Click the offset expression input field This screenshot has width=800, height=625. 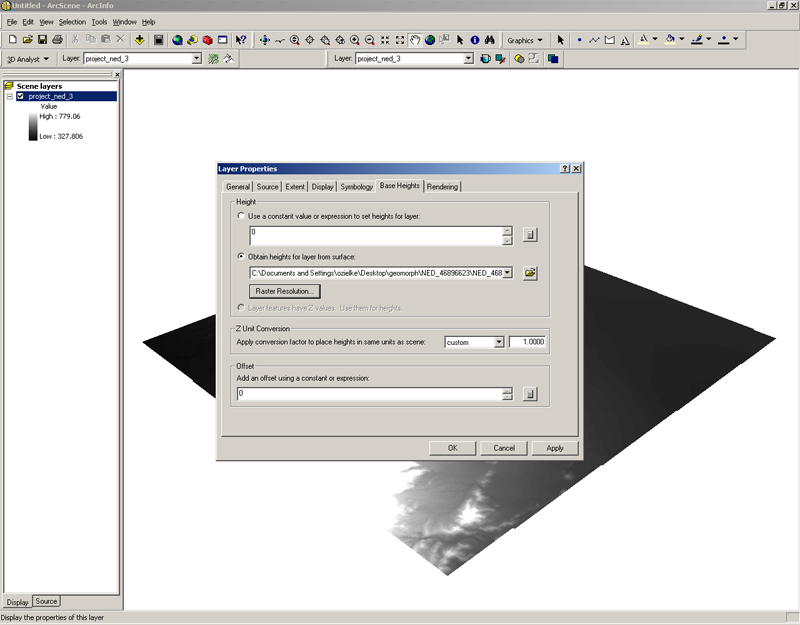[x=368, y=394]
